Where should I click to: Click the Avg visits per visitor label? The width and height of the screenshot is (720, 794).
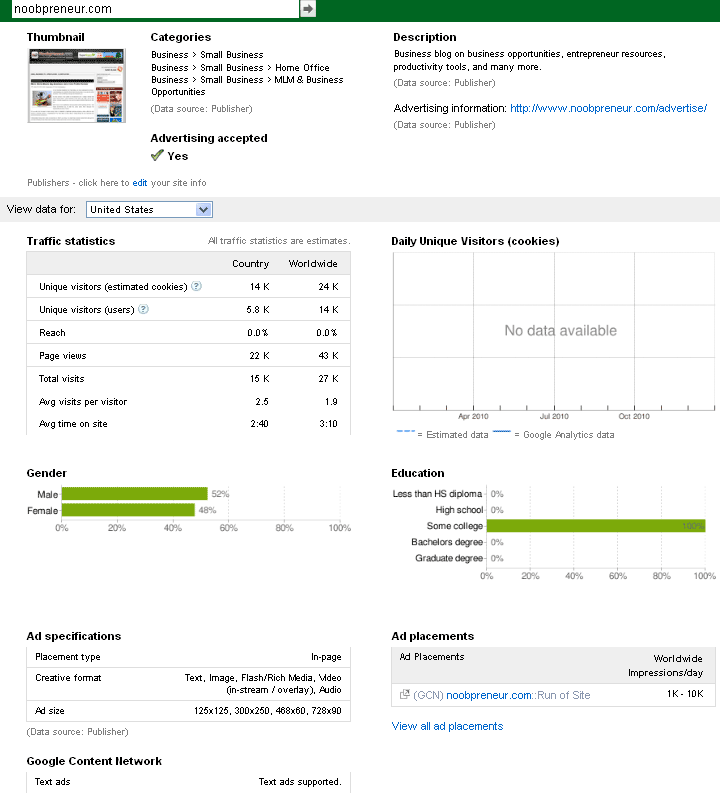tap(83, 402)
